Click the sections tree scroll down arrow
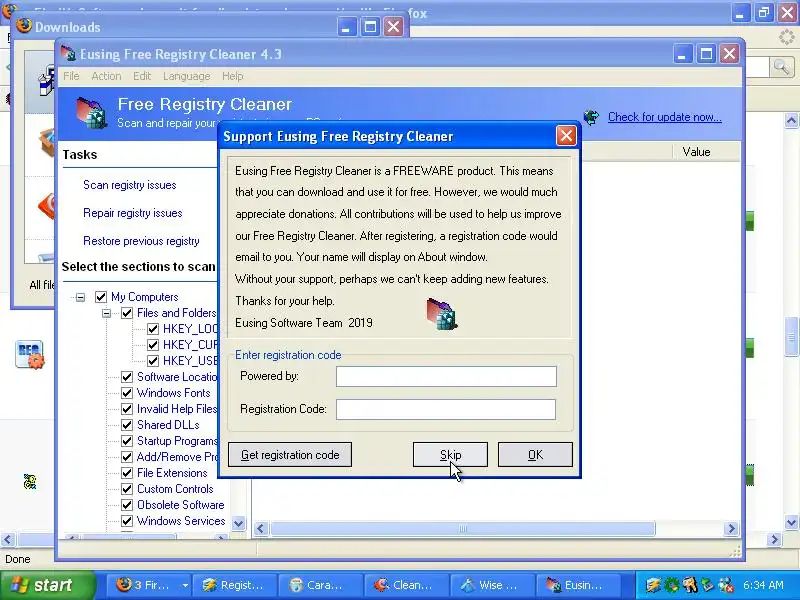Viewport: 800px width, 600px height. (x=238, y=523)
